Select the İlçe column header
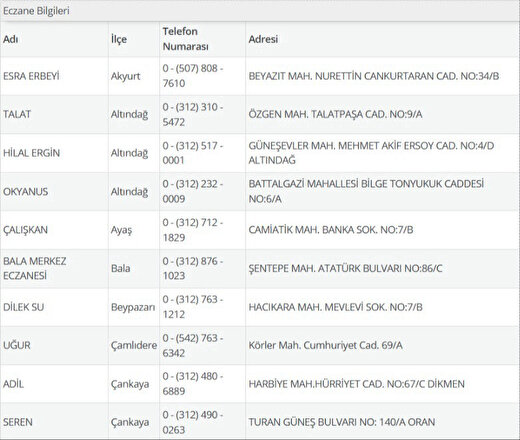The width and height of the screenshot is (520, 440). coord(119,39)
